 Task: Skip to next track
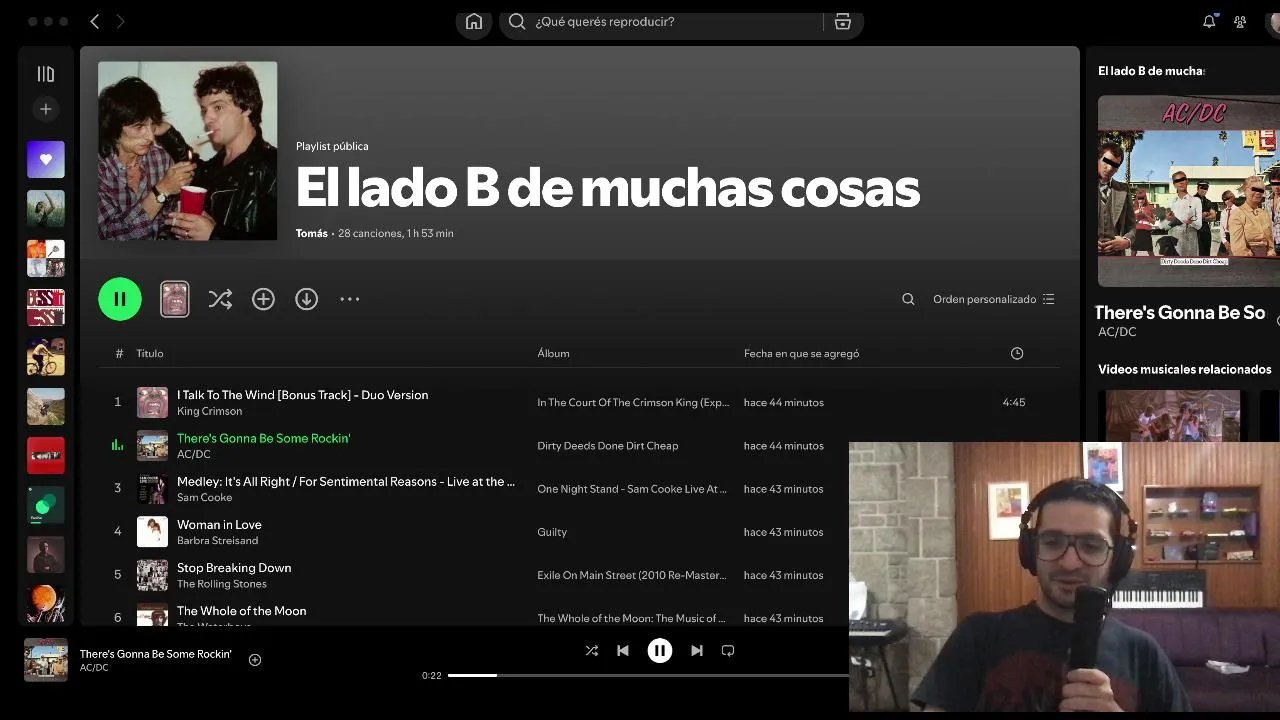coord(697,650)
